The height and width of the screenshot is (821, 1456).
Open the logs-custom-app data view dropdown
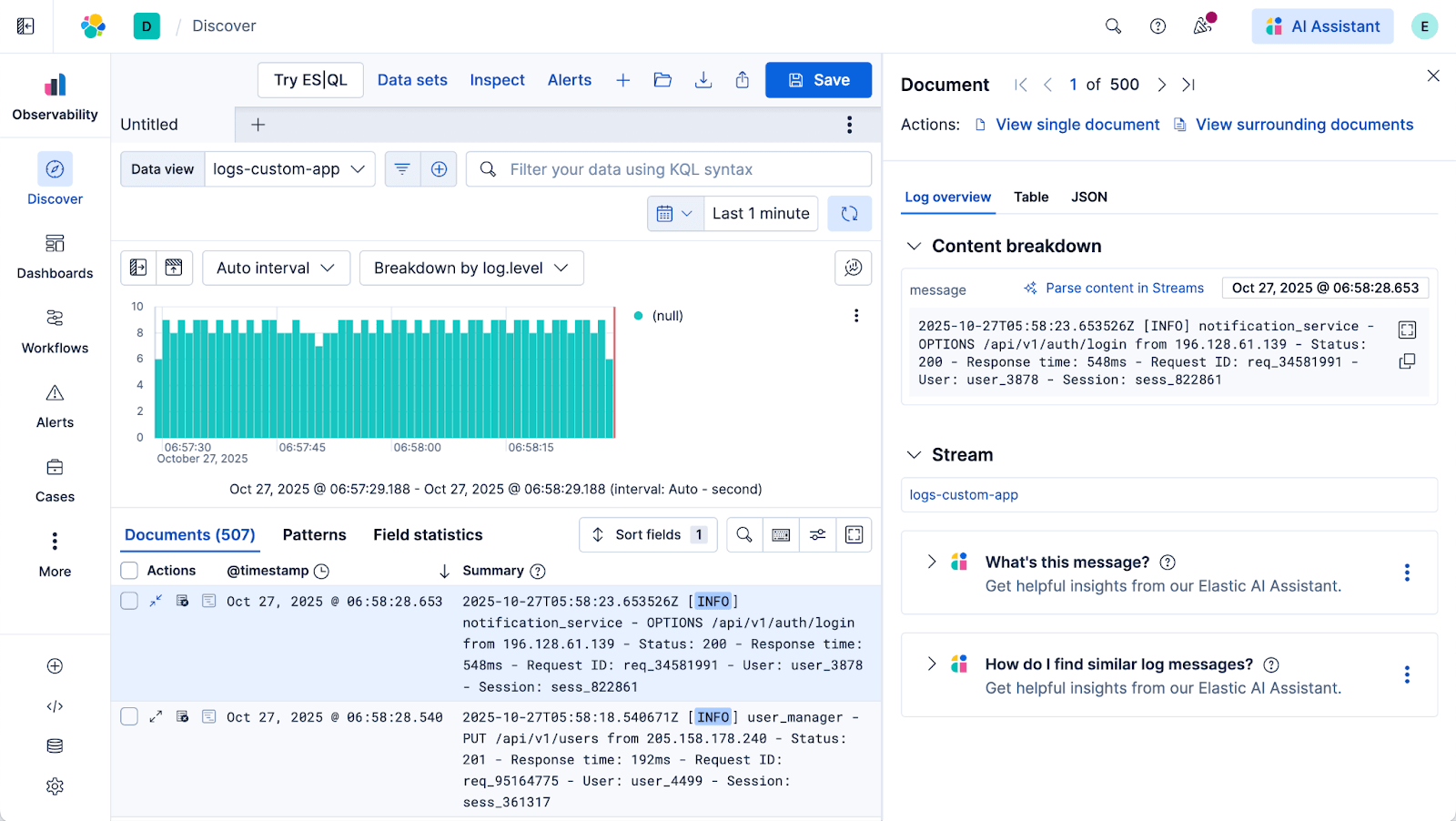289,169
